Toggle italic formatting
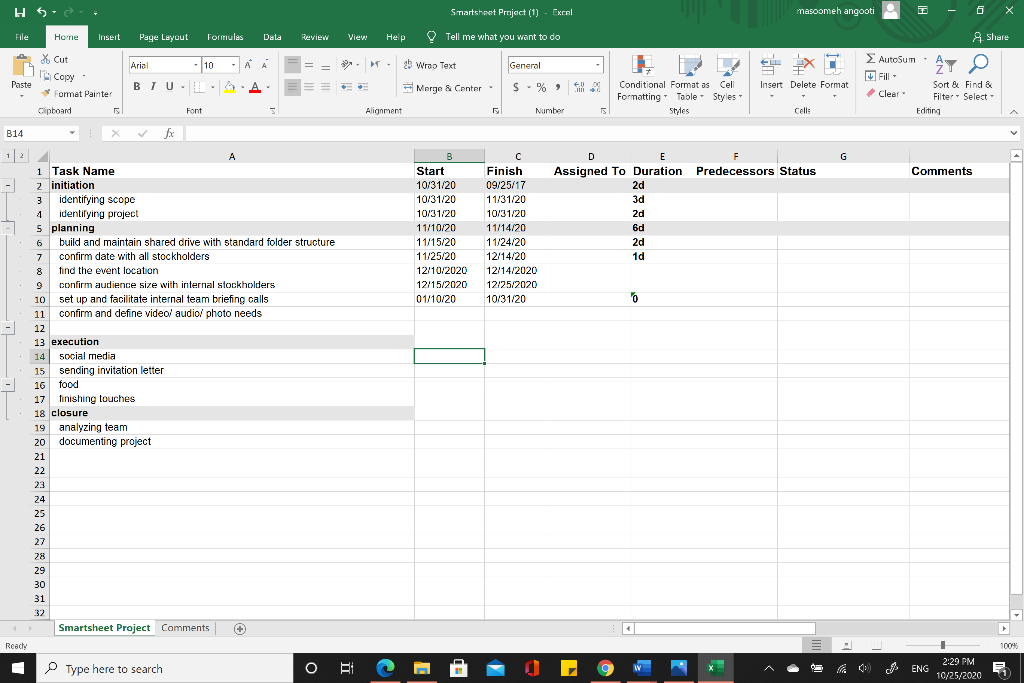This screenshot has height=683, width=1024. (x=153, y=88)
